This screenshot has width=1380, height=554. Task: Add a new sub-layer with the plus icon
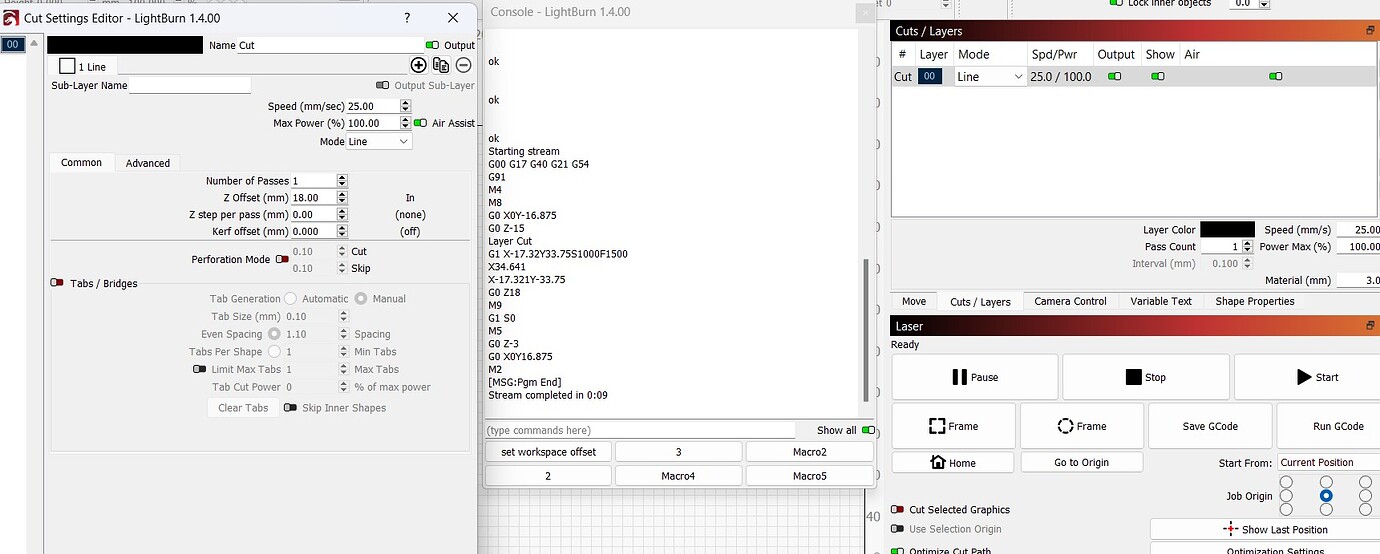[x=419, y=65]
